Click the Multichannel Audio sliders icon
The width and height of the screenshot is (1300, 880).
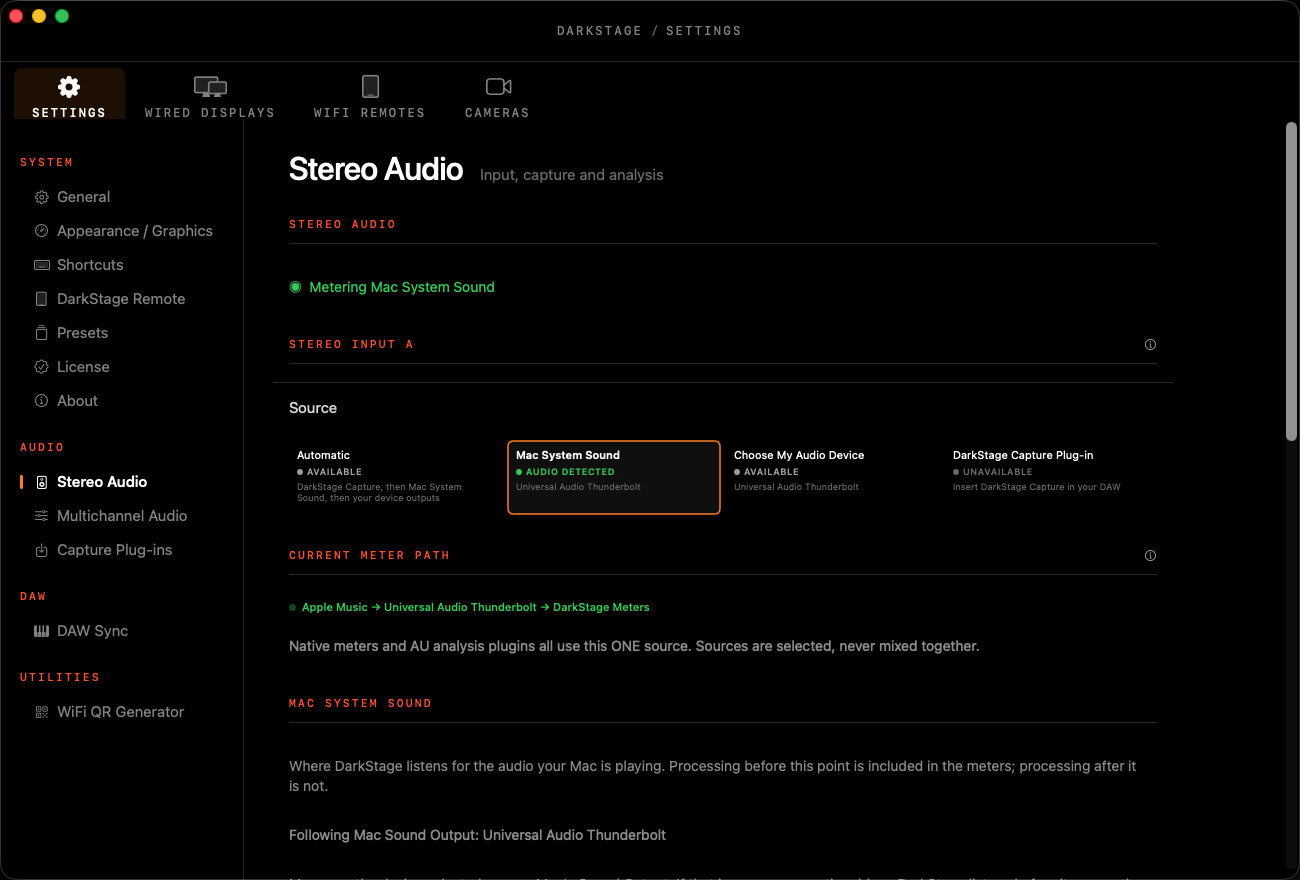pyautogui.click(x=41, y=516)
